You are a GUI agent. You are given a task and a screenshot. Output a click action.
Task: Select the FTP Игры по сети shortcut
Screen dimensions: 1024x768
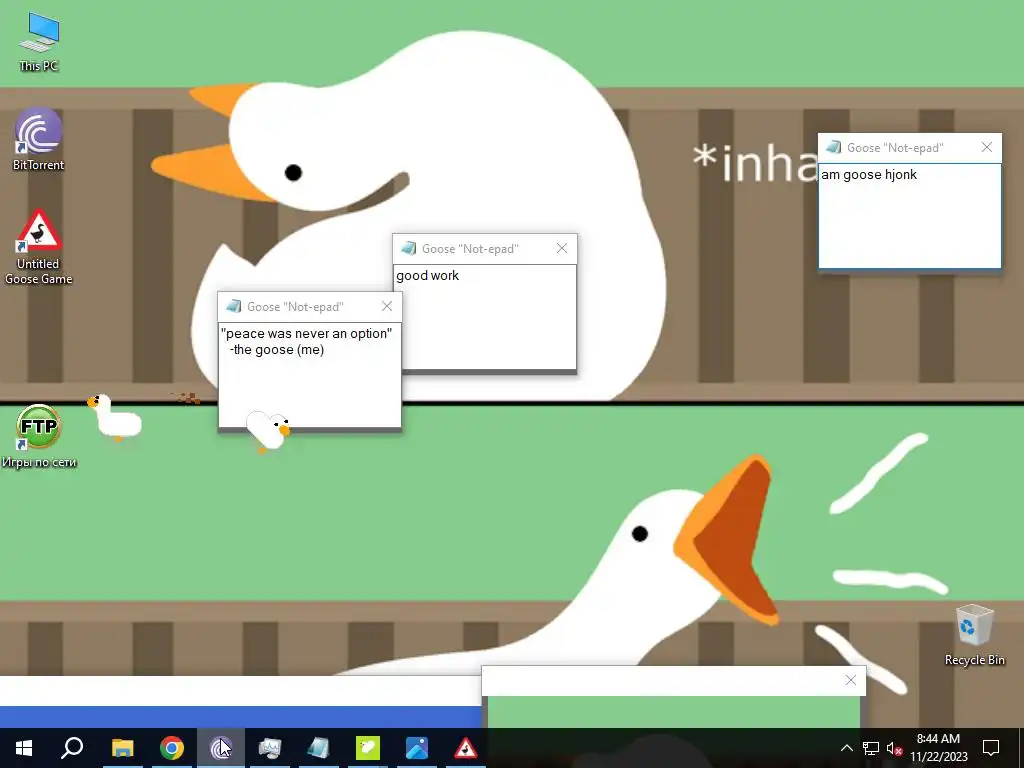[x=39, y=437]
